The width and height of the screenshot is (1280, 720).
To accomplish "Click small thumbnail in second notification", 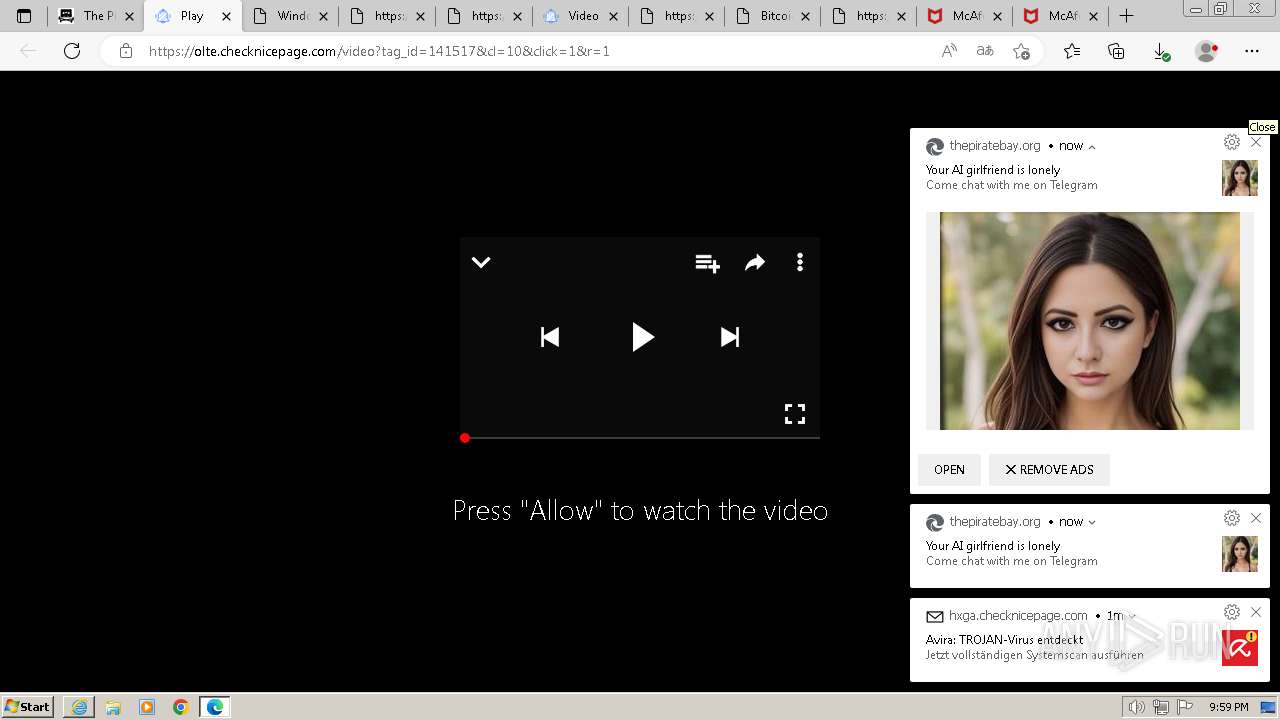I will 1240,554.
